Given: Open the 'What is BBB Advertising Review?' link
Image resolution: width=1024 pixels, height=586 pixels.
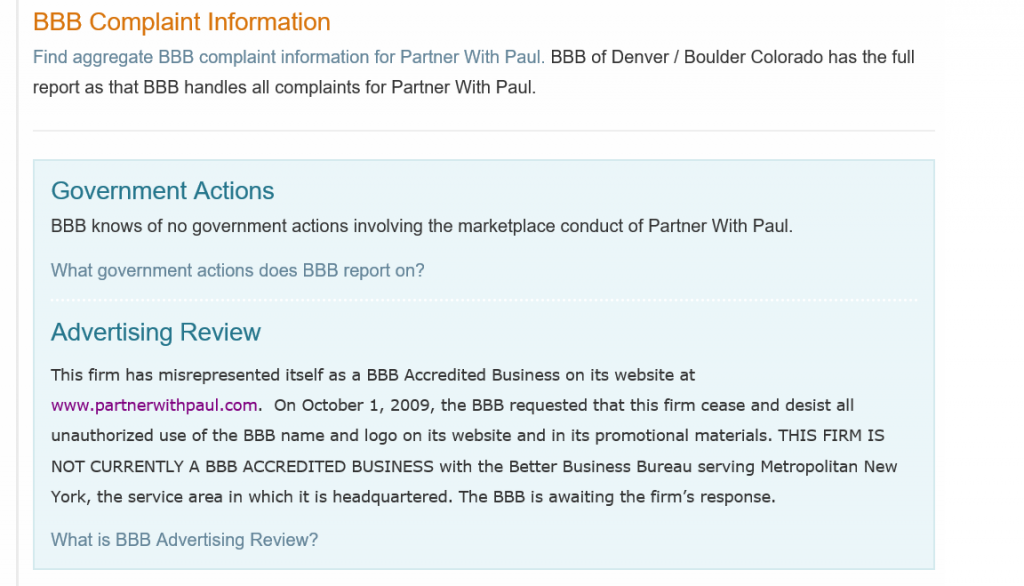Looking at the screenshot, I should (185, 540).
